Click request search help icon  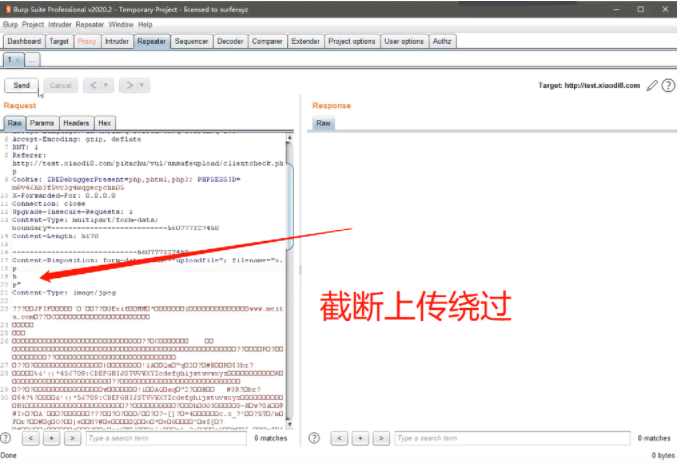(x=7, y=438)
